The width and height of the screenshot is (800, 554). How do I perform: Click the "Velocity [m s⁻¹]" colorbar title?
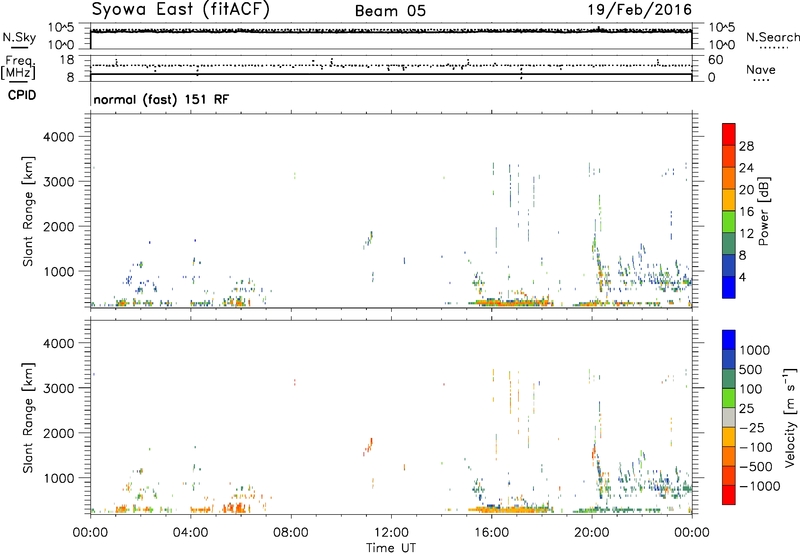790,417
